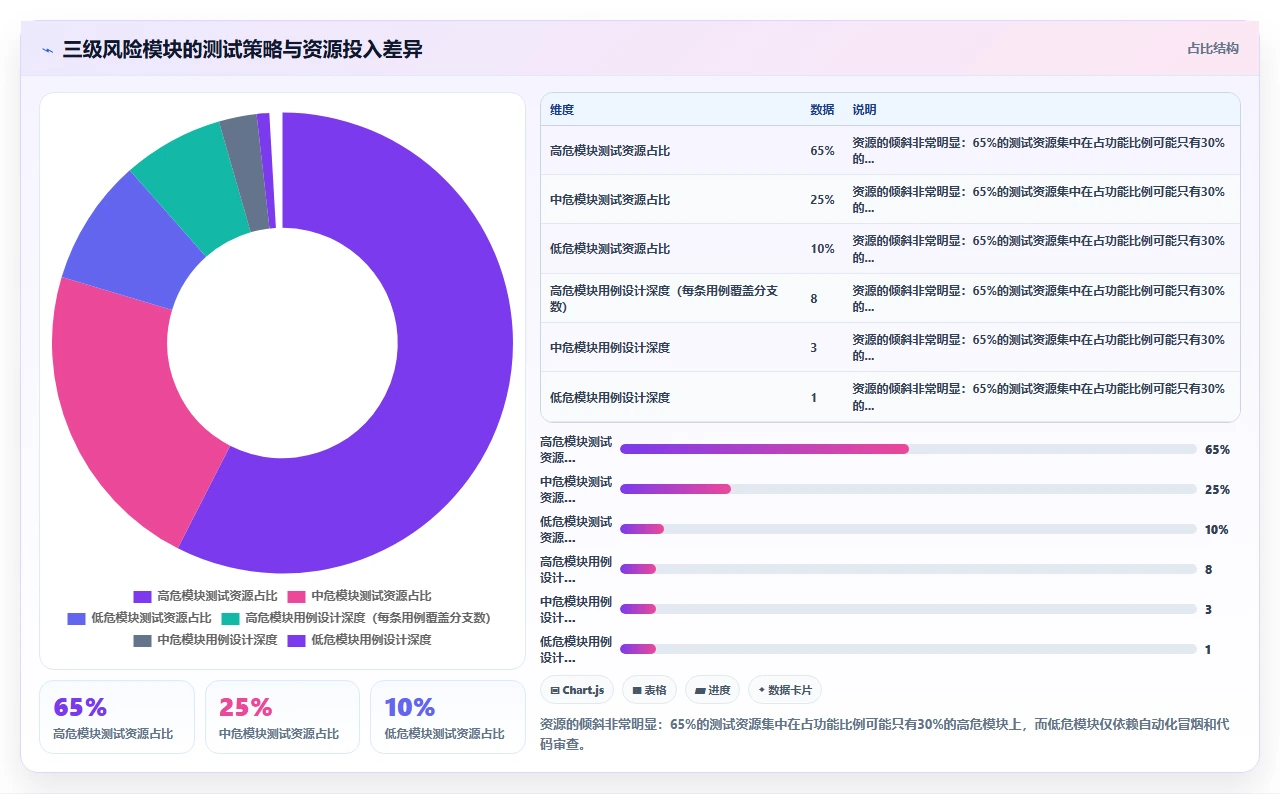Screen dimensions: 1280x794
Task: Click the progress bar with value 3
Action: [x=908, y=609]
